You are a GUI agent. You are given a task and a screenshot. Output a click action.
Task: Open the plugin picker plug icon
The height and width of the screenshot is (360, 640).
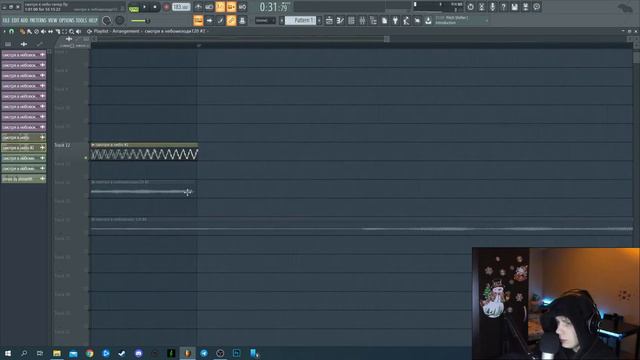pyautogui.click(x=395, y=20)
